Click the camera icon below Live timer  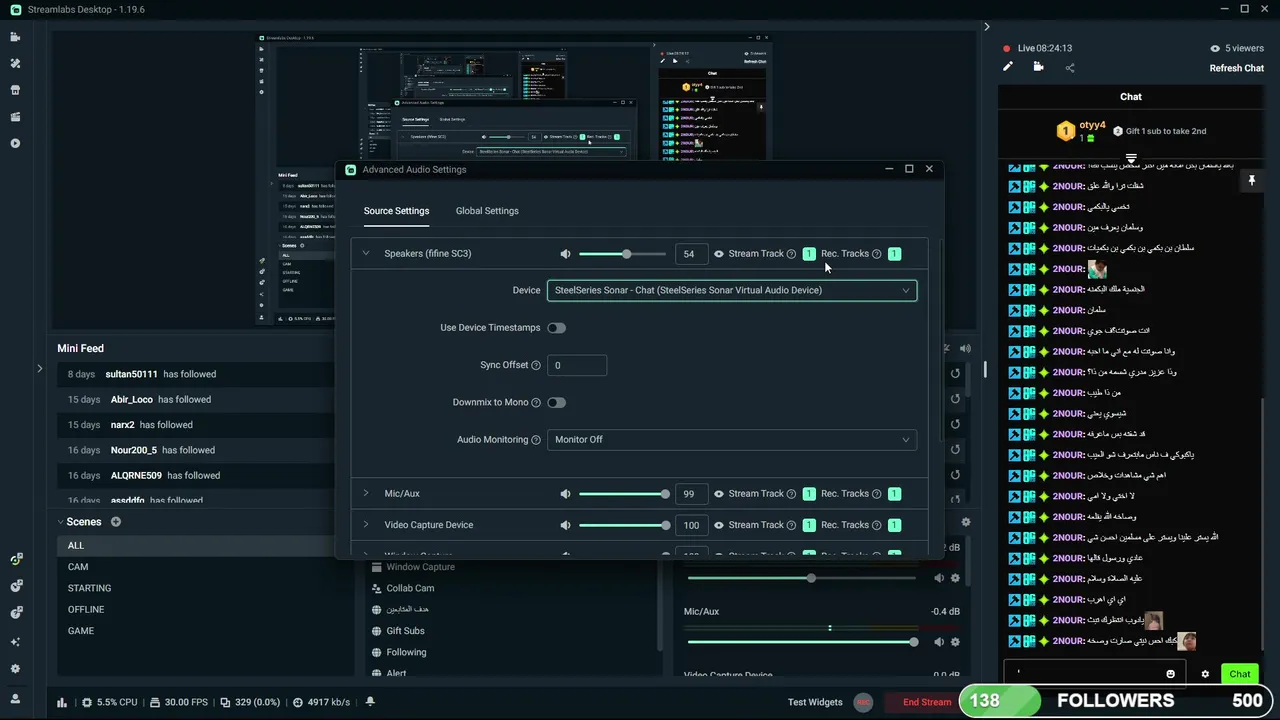pyautogui.click(x=1038, y=67)
